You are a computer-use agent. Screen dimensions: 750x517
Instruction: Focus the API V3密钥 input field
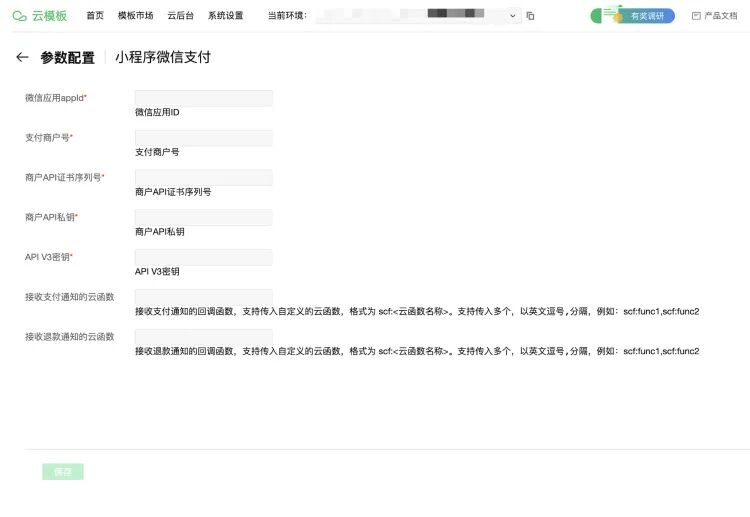(204, 257)
